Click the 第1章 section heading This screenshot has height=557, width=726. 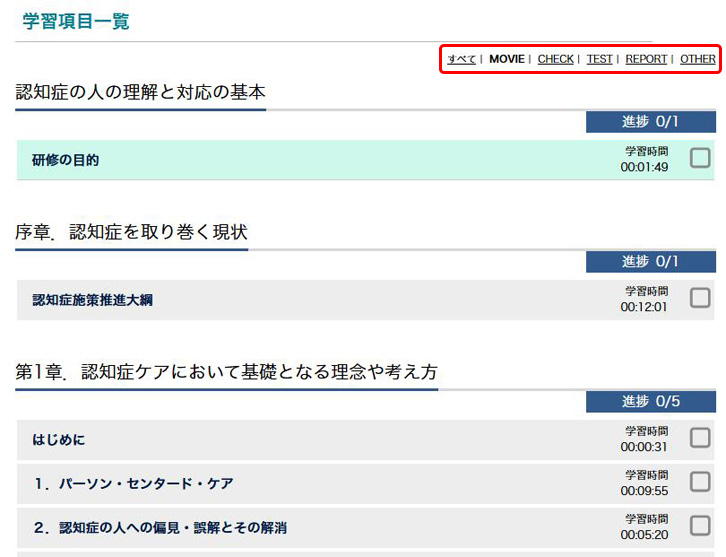(x=226, y=372)
